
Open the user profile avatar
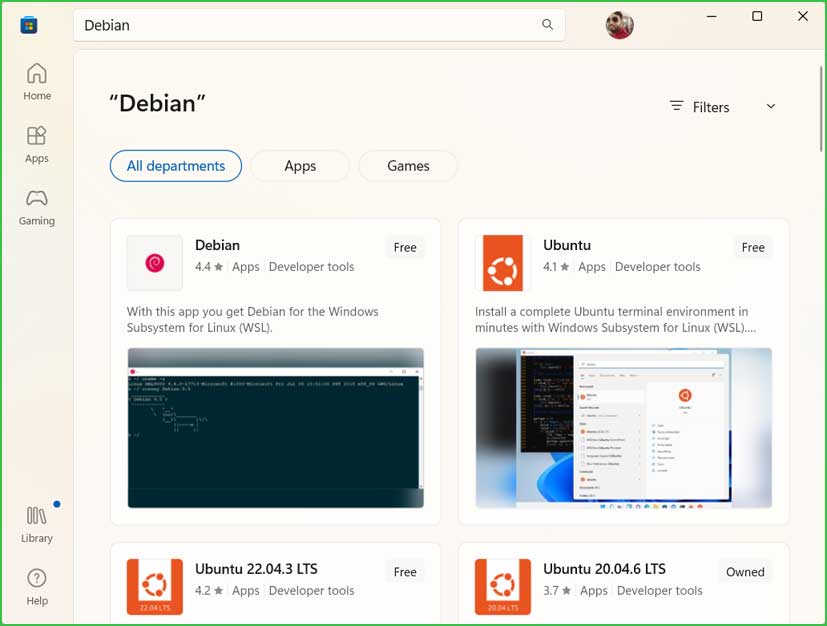coord(620,25)
